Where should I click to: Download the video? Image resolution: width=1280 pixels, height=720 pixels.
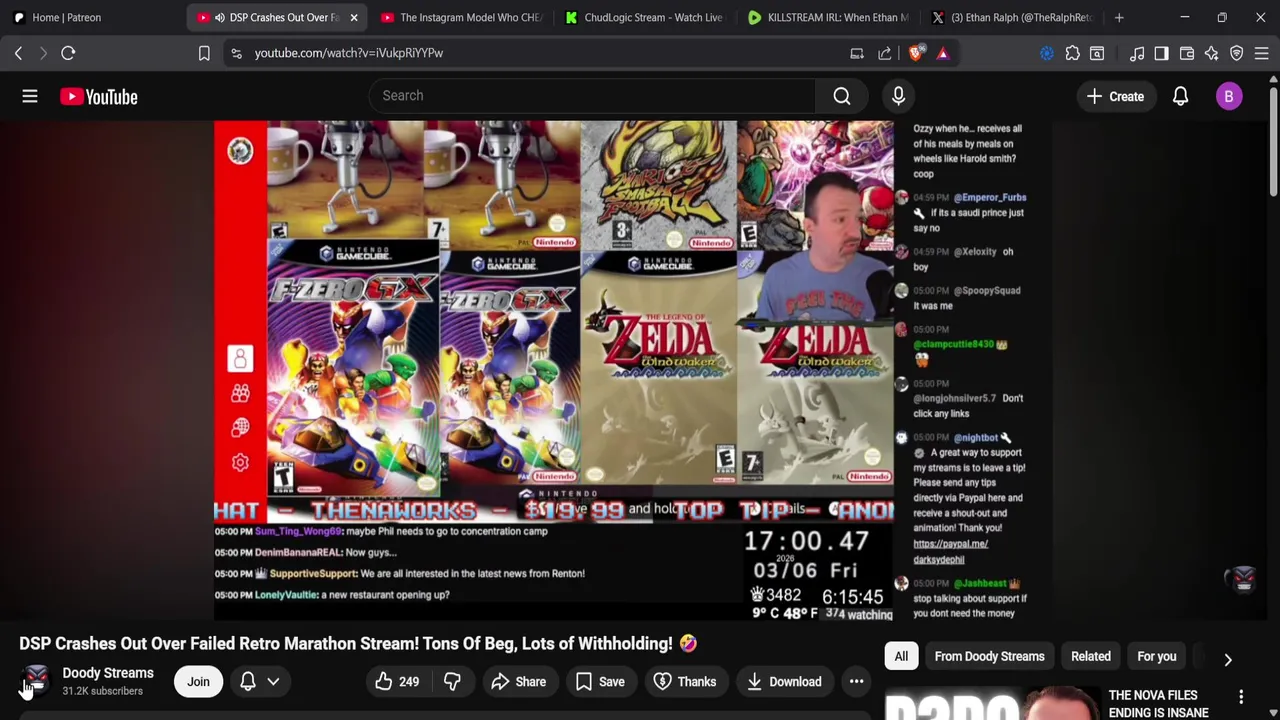(x=784, y=682)
